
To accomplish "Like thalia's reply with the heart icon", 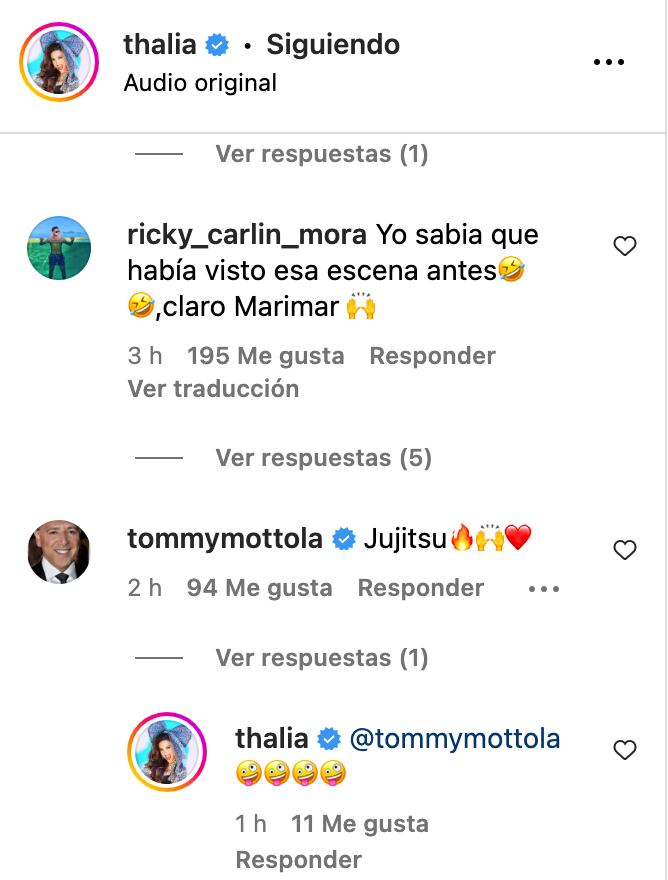I will click(625, 750).
